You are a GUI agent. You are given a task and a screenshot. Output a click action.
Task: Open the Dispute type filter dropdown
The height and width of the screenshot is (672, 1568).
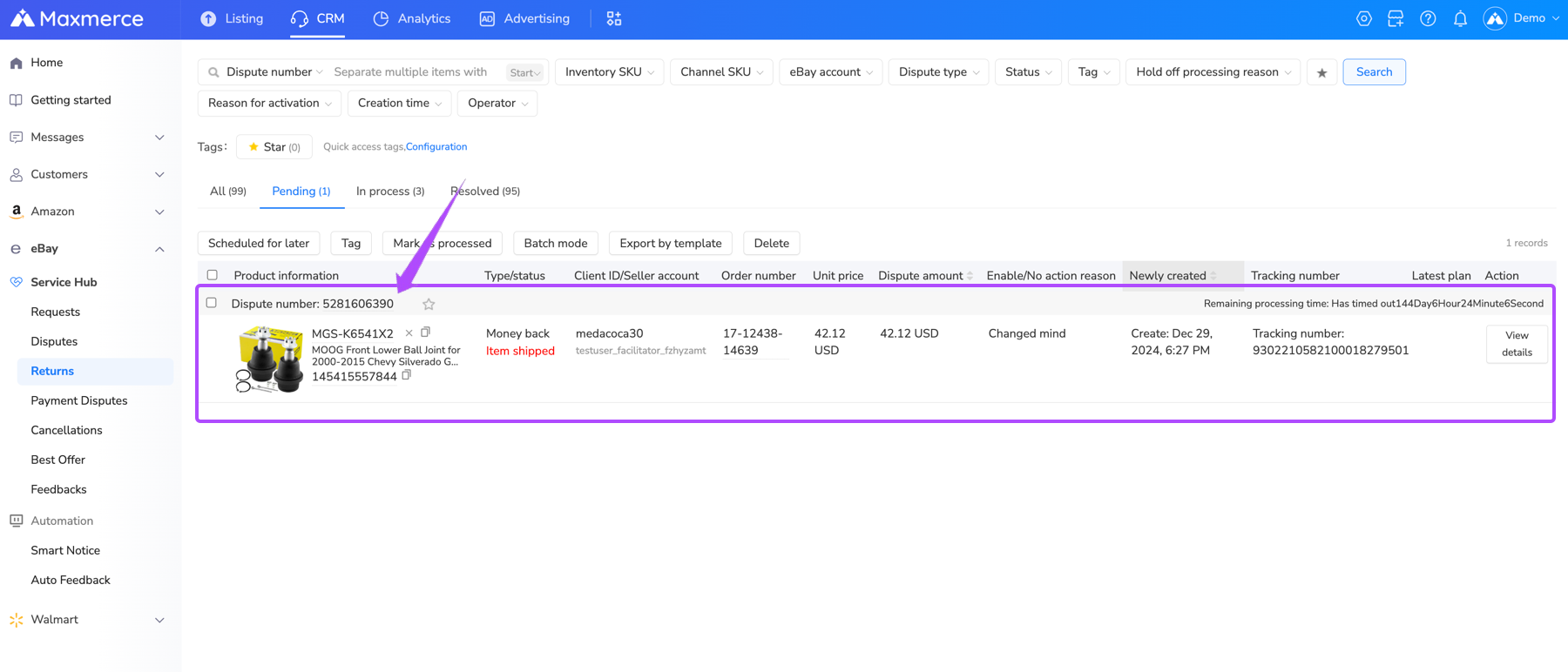(x=938, y=72)
